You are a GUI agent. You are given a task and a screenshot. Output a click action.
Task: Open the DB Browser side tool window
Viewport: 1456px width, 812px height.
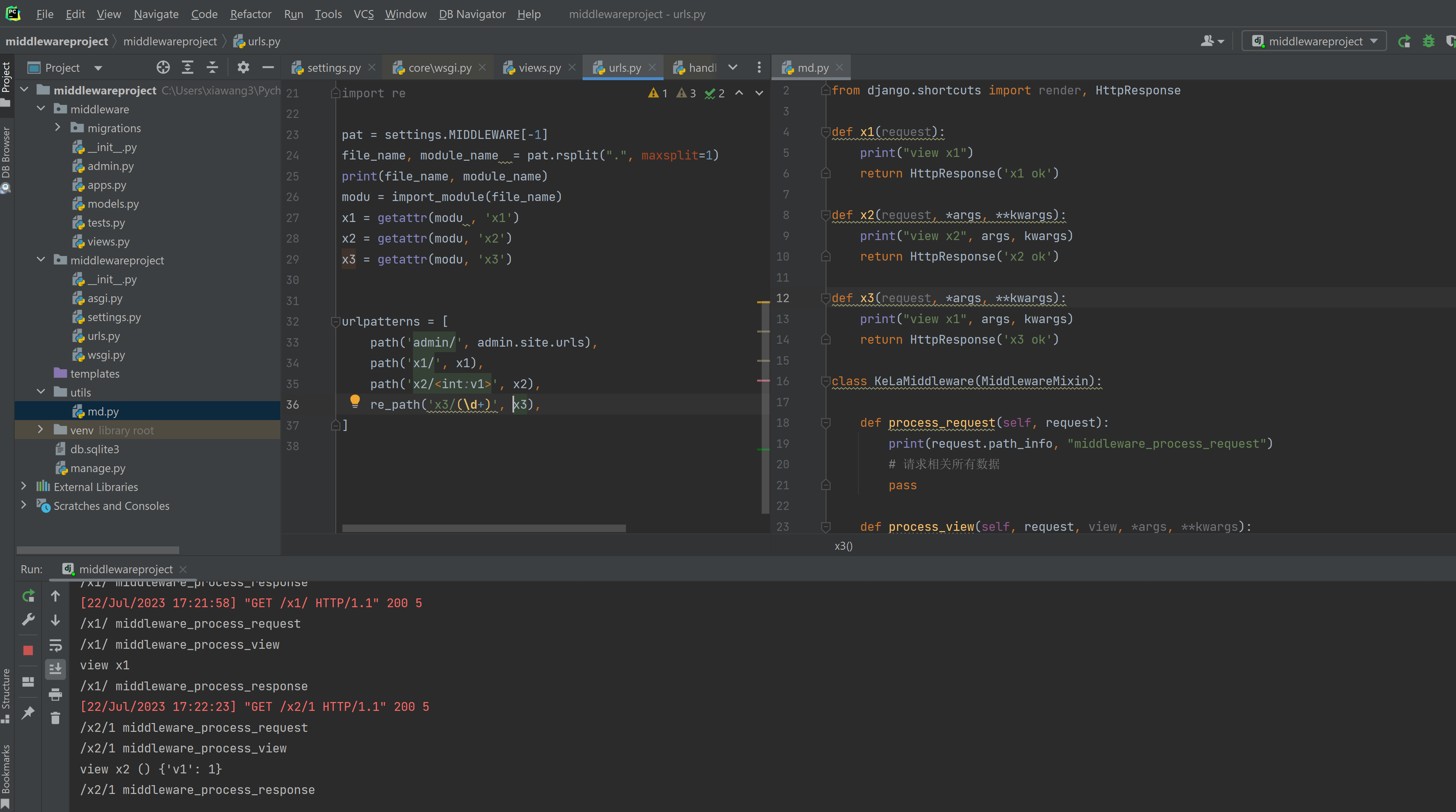tap(6, 158)
